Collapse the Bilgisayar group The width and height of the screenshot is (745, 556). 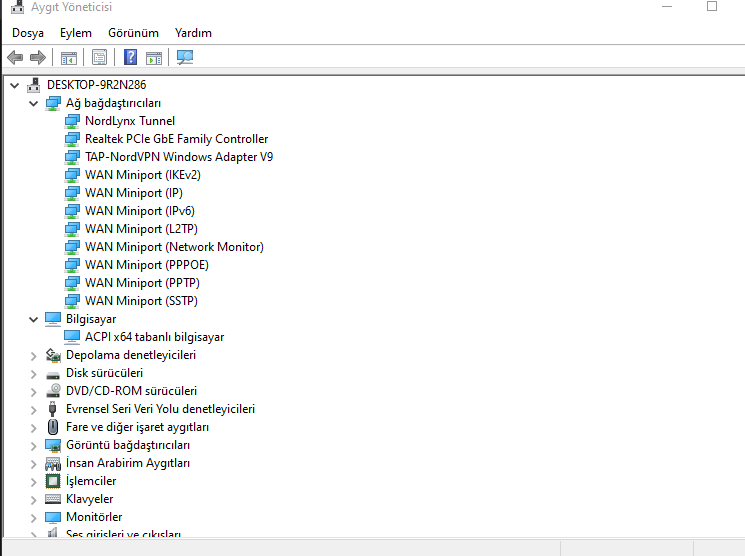(x=34, y=319)
